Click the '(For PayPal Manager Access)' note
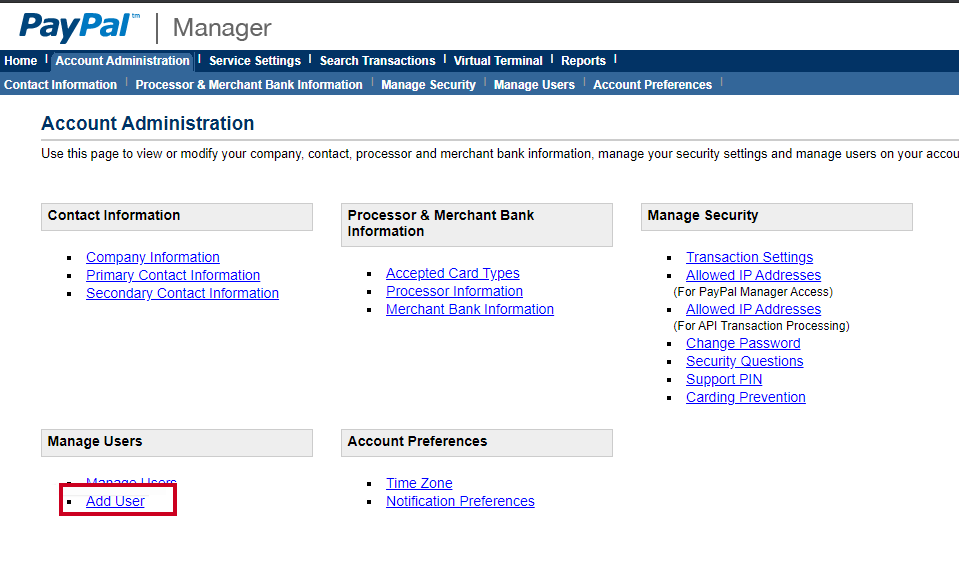This screenshot has width=959, height=574. [753, 292]
